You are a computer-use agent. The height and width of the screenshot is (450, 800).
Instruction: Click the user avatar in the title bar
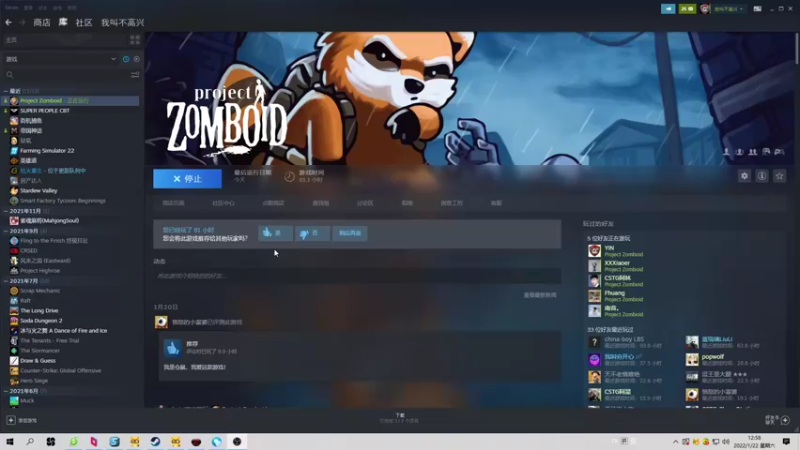(x=705, y=9)
